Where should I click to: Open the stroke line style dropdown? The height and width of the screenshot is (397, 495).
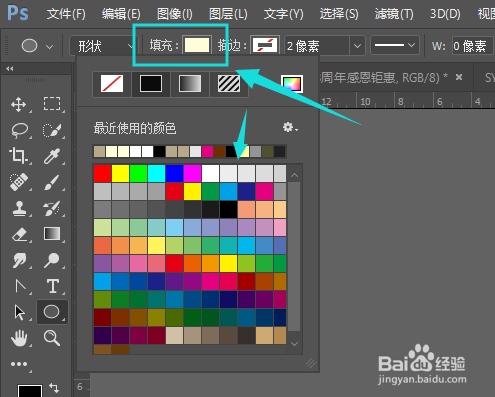[x=395, y=45]
